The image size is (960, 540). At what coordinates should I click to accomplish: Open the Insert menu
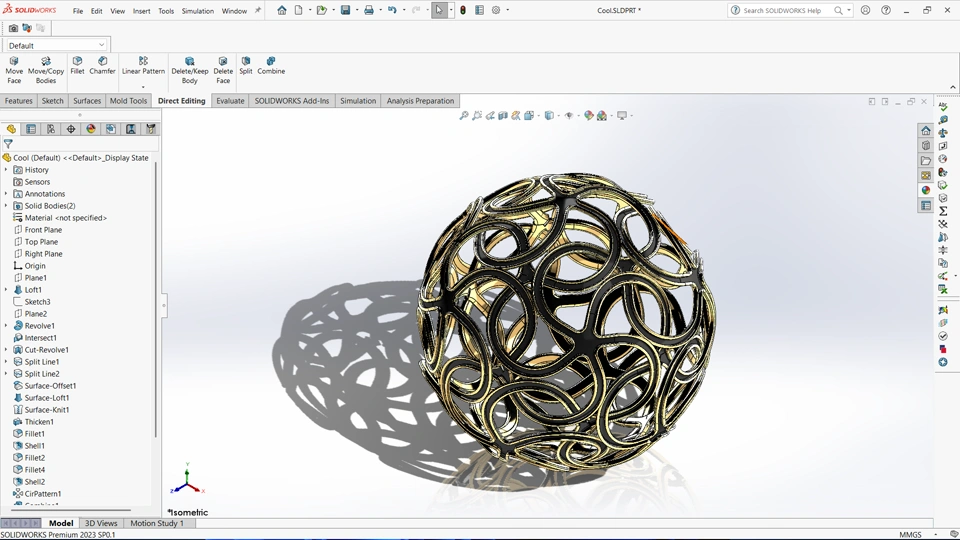[142, 11]
